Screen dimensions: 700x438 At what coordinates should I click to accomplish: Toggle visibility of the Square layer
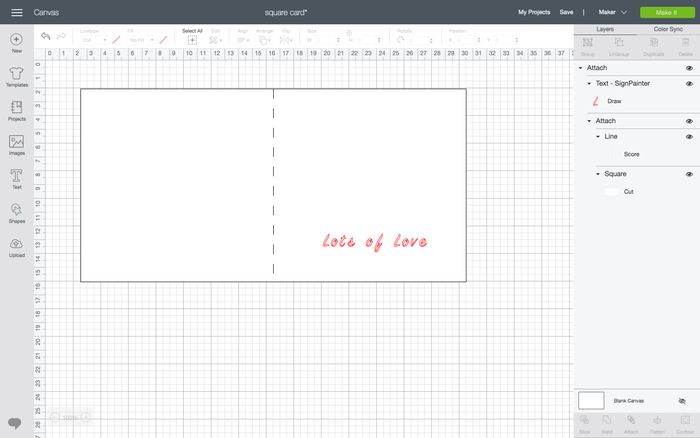pyautogui.click(x=689, y=174)
